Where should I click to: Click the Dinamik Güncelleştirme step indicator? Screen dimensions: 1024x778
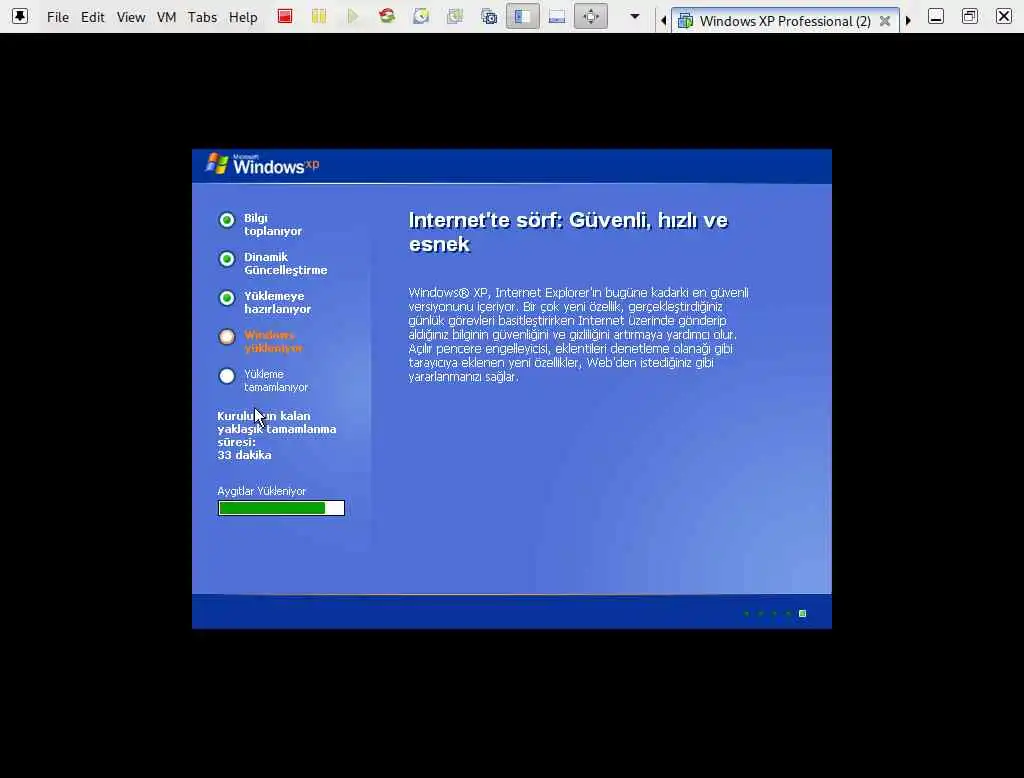(227, 259)
